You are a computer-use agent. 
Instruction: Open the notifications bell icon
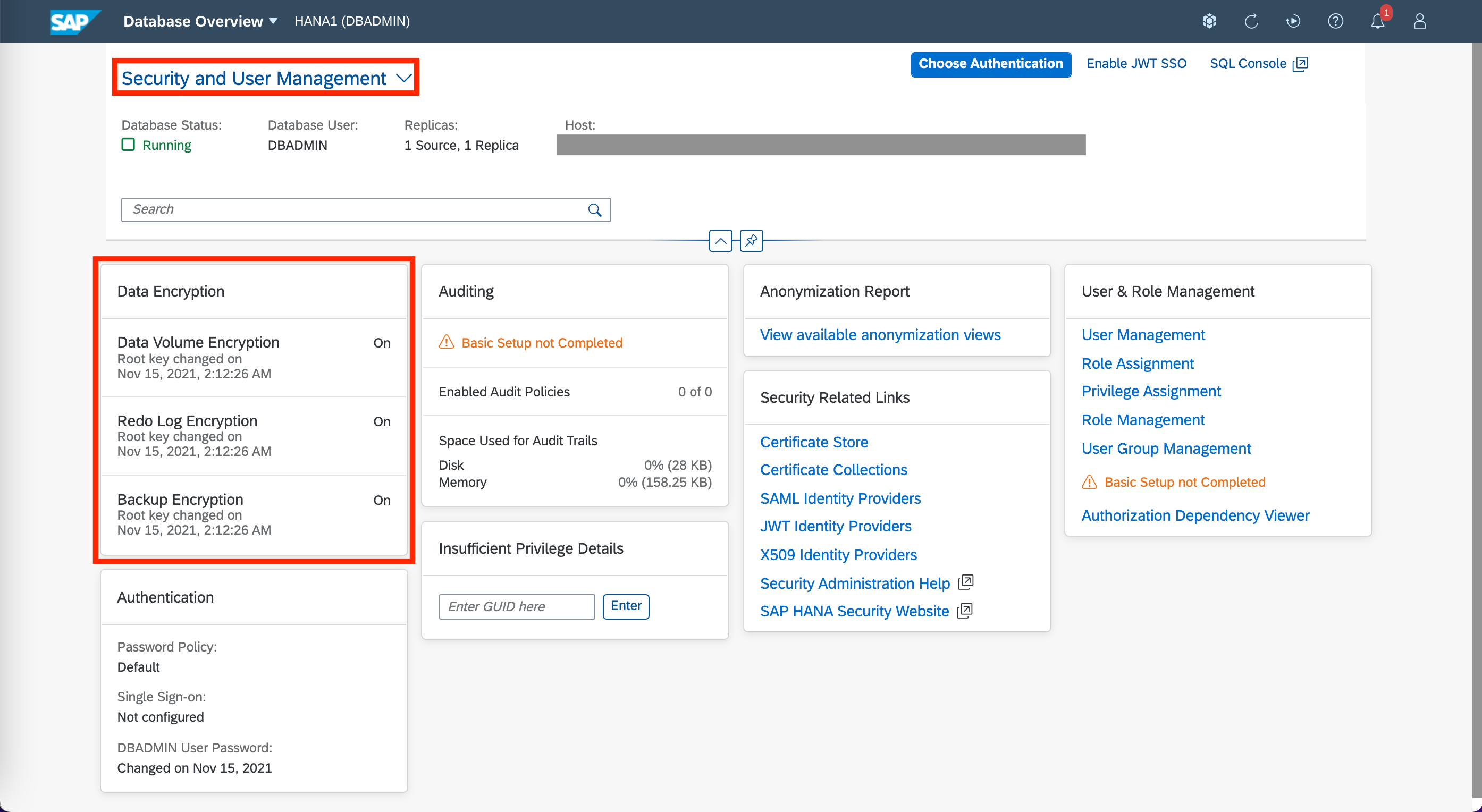(x=1377, y=21)
